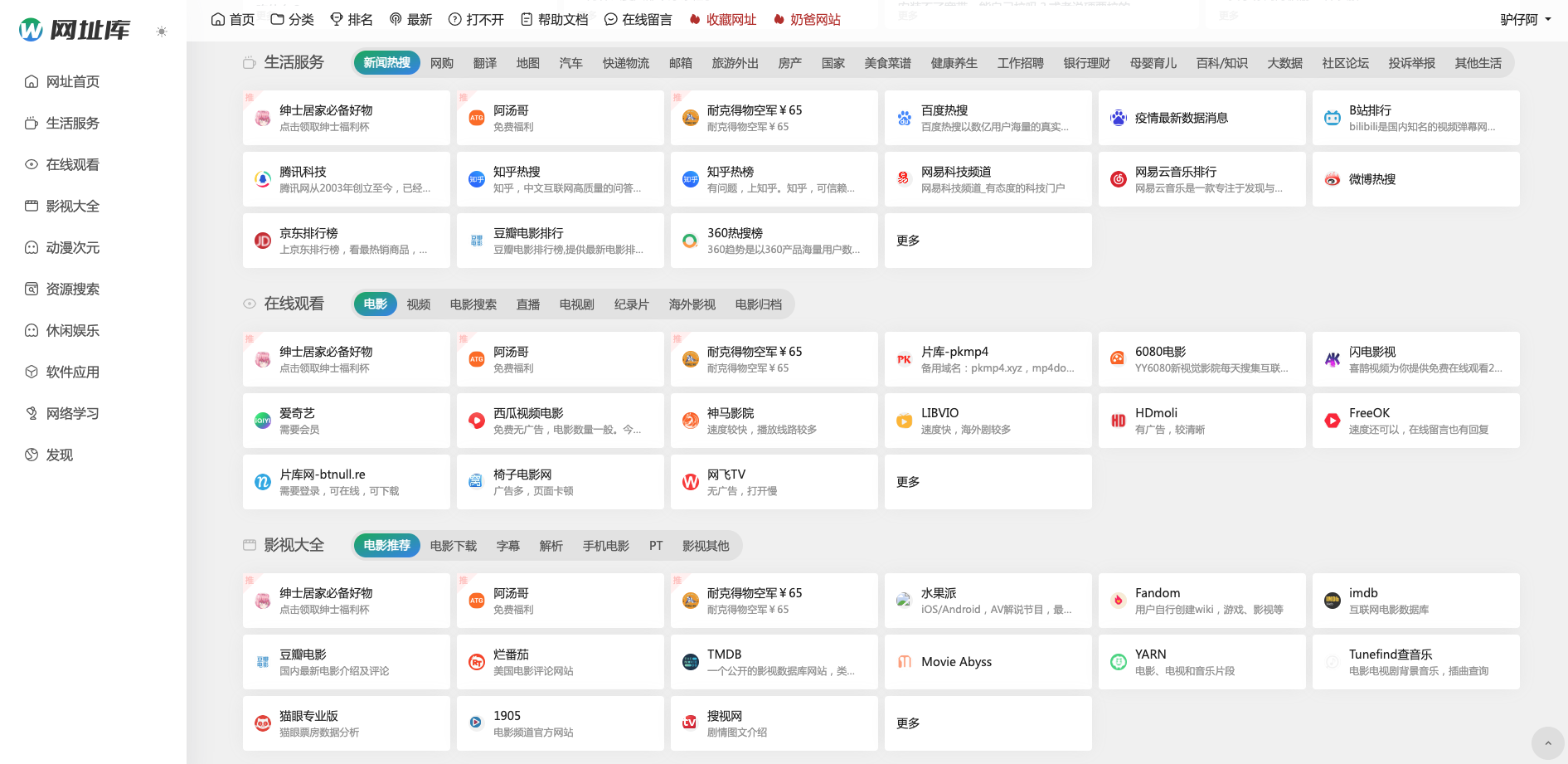1568x764 pixels.
Task: Switch to the 网购 tab
Action: click(442, 63)
